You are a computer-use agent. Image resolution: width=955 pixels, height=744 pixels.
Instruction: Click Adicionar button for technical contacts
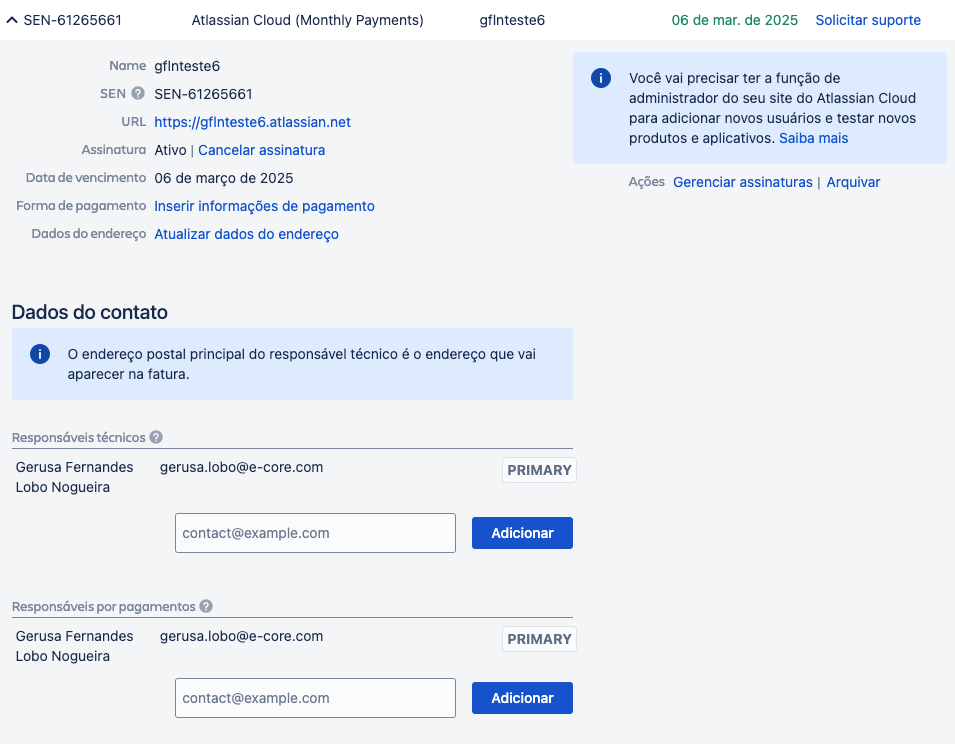coord(522,533)
